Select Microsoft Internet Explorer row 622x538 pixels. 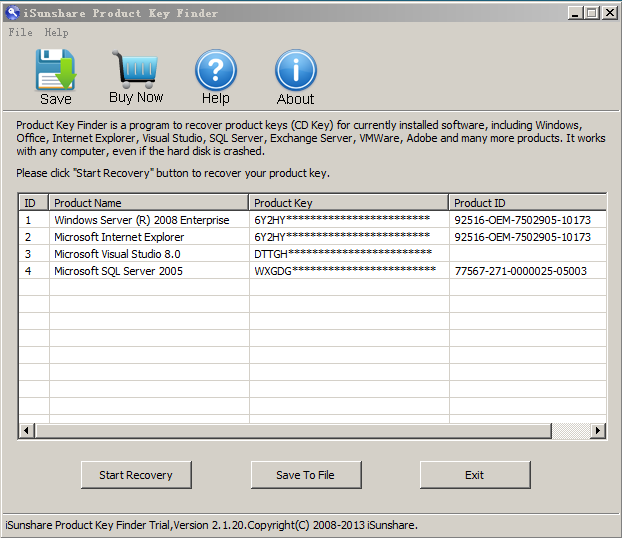point(313,237)
